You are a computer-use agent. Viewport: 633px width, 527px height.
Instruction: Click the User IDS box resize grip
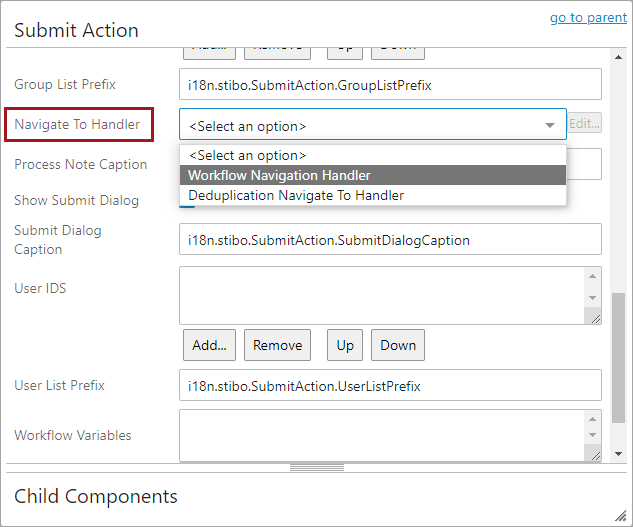tap(595, 317)
